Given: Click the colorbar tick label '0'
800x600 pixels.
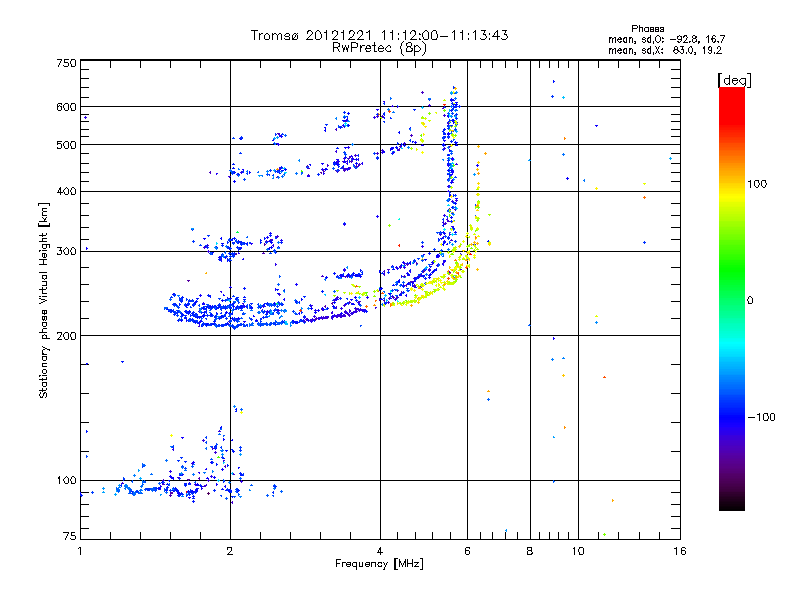Looking at the screenshot, I should 750,301.
